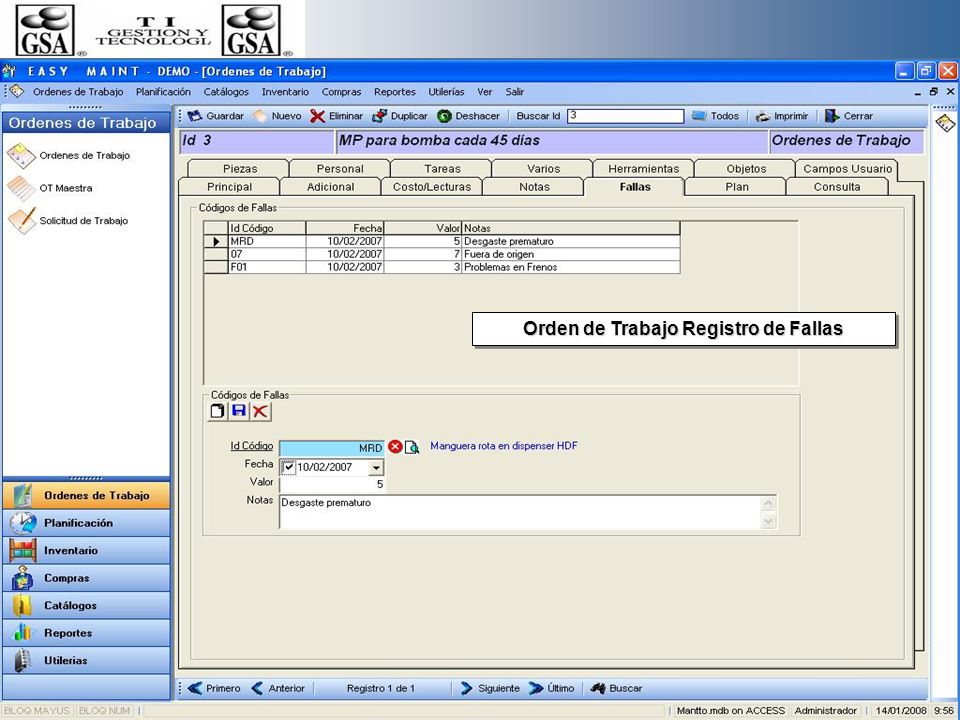Click the Buscar binoculars icon
Screen dimensions: 960x720
click(x=598, y=688)
